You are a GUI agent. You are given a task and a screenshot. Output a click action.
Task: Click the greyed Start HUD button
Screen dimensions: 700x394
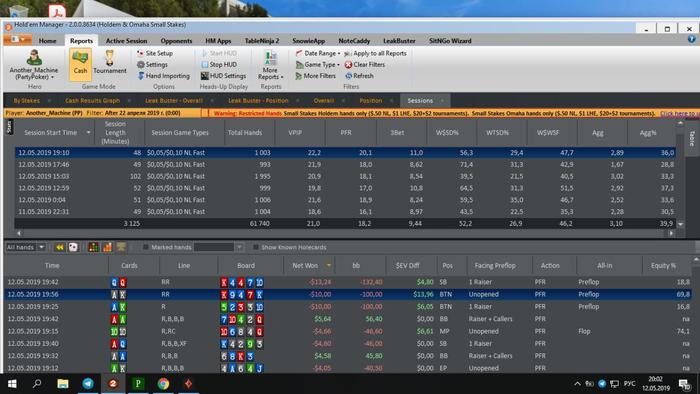tap(219, 53)
